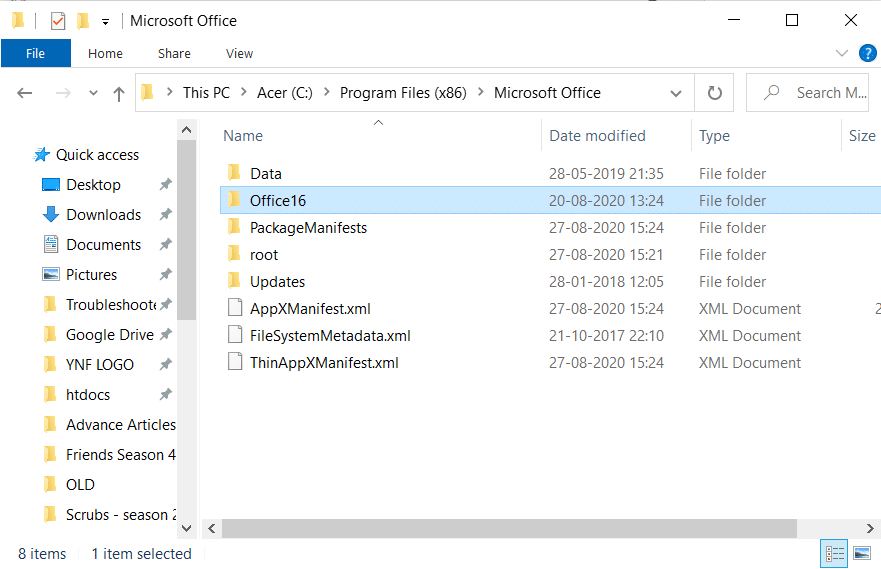Screen dimensions: 881x569
Task: Select the ThinAppXManifest.xml file icon
Action: (x=235, y=362)
